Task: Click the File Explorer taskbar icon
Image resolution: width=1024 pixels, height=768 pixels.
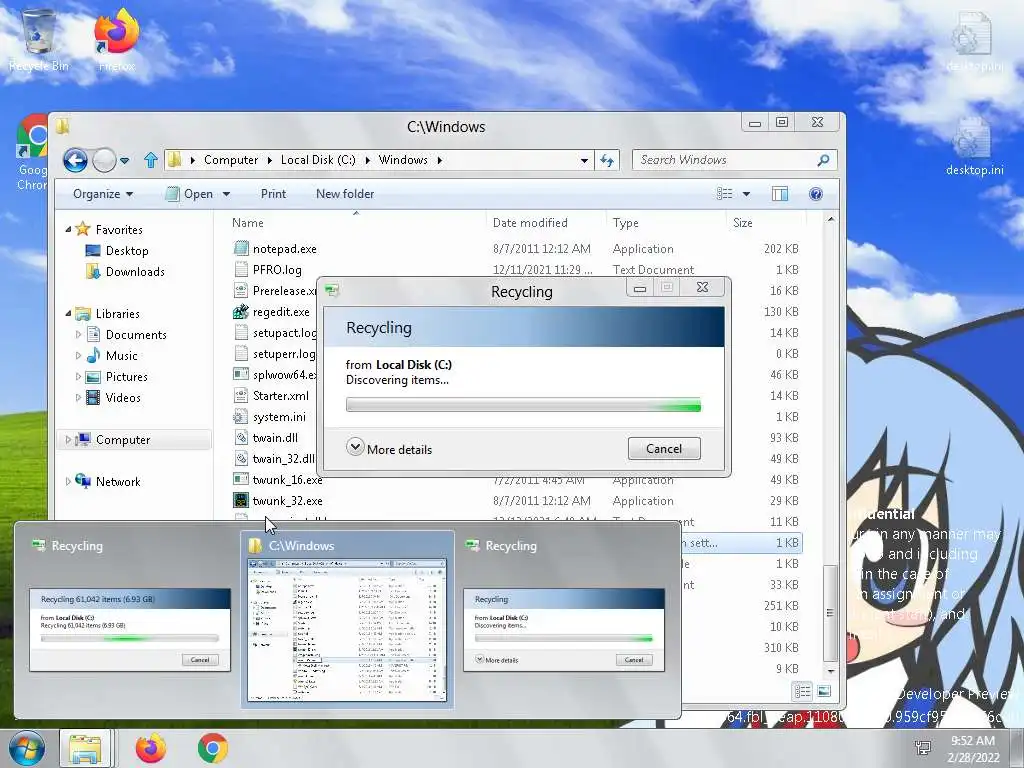Action: point(87,748)
